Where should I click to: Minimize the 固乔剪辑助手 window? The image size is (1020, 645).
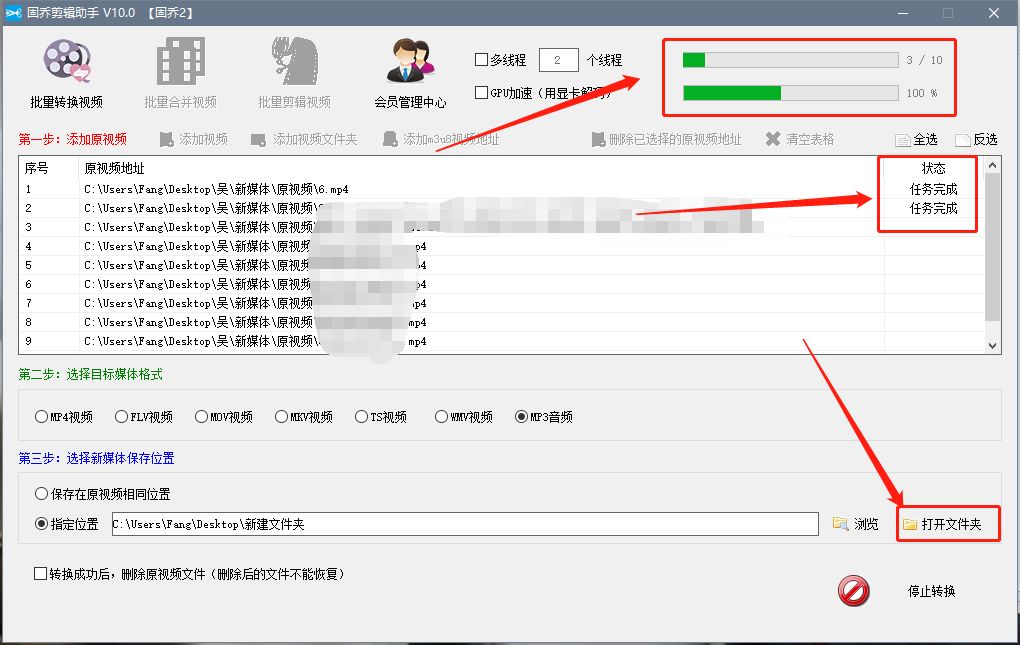coord(903,12)
